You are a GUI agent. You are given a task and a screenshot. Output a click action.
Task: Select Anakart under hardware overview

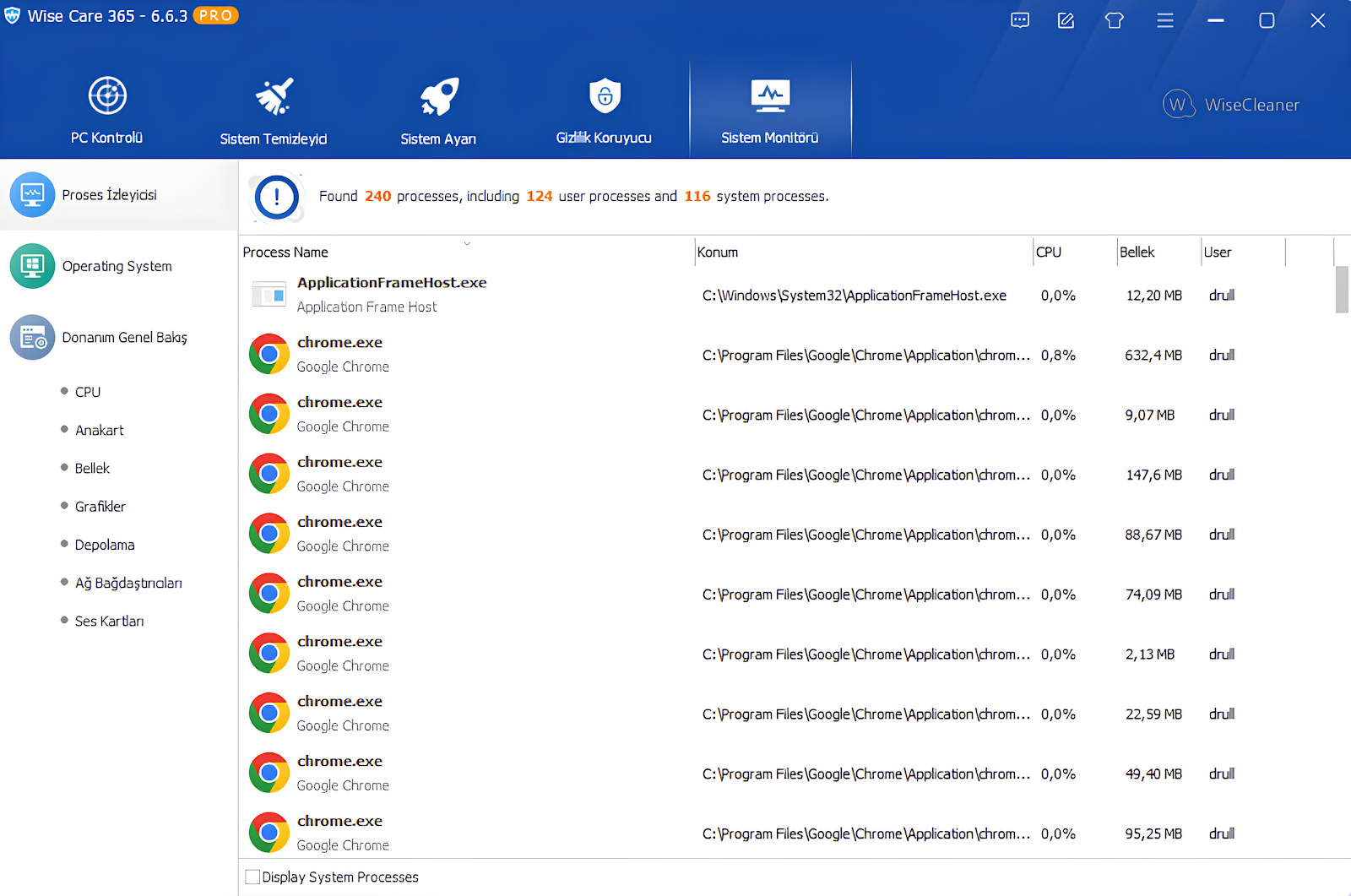tap(100, 430)
